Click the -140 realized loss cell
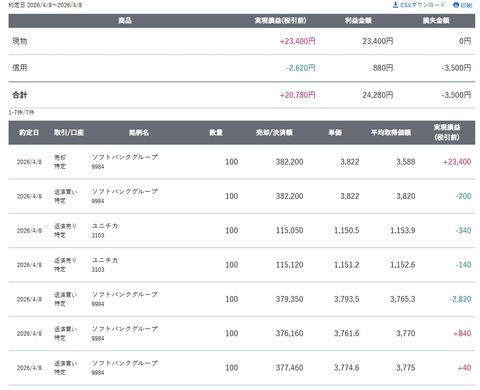This screenshot has width=480, height=390. [x=463, y=265]
